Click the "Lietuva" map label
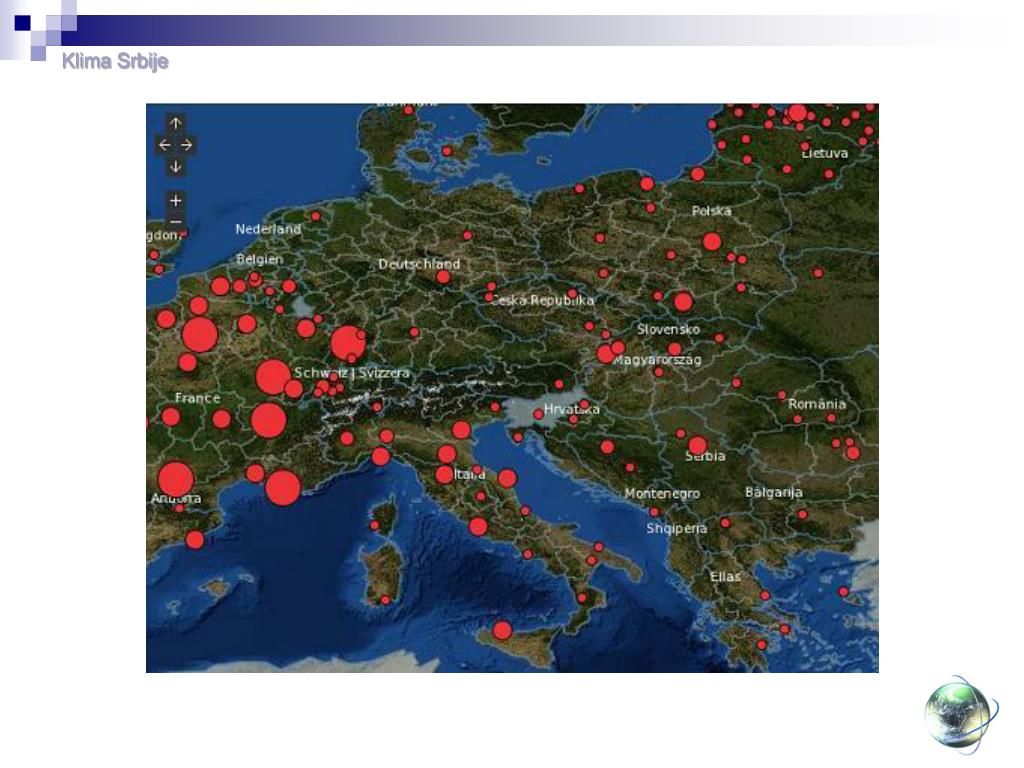Viewport: 1024px width, 768px height. click(825, 153)
